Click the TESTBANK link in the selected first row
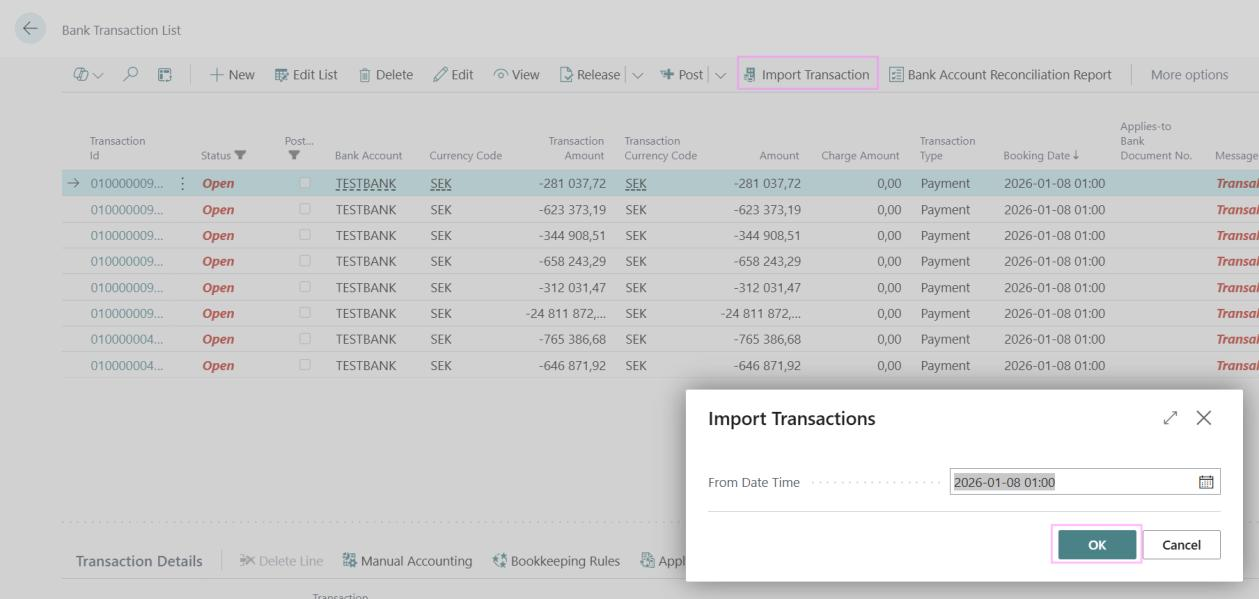Screen dimensions: 1259x599 366,184
